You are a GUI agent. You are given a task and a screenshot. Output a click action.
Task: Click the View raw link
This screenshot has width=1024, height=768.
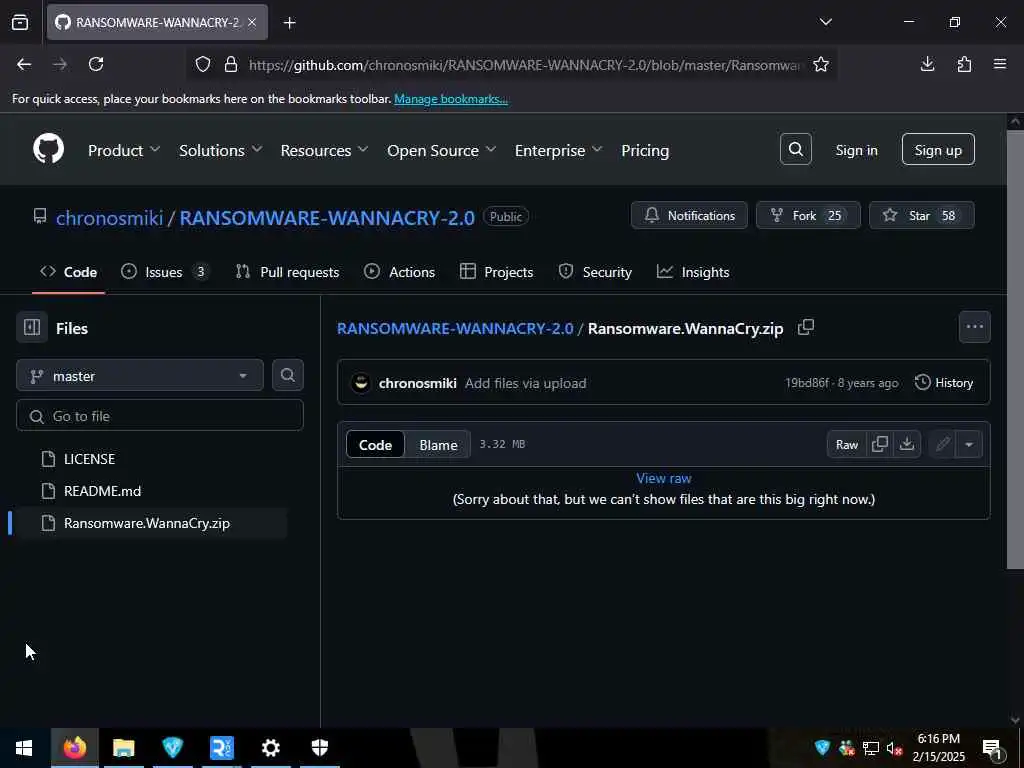664,478
